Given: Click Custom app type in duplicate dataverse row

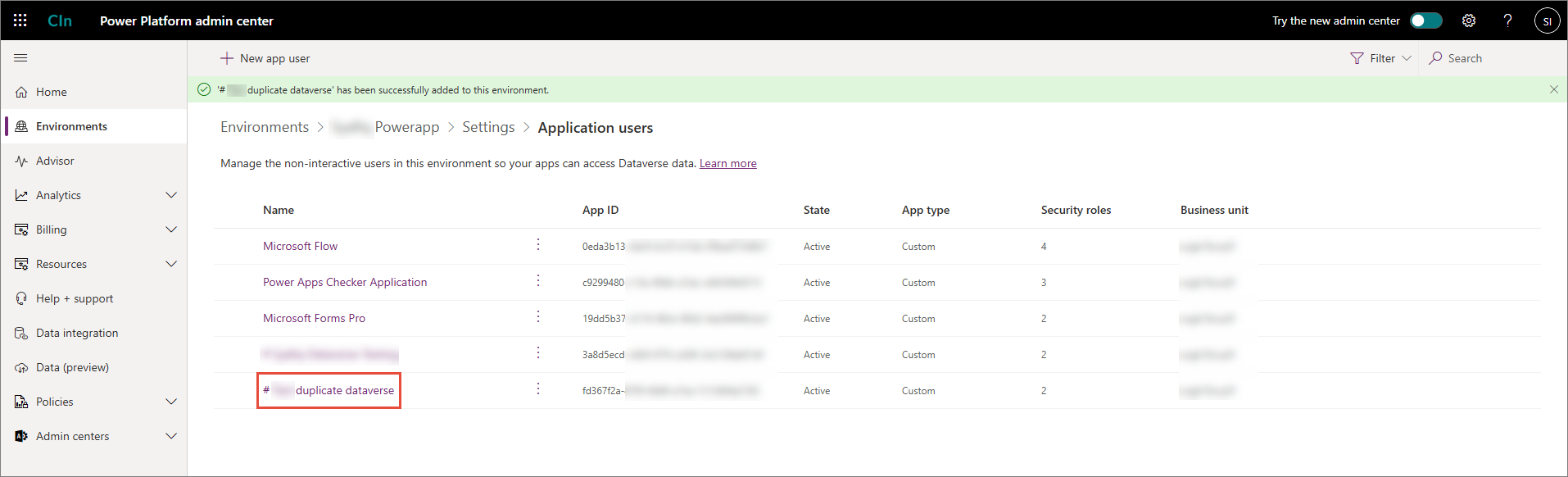Looking at the screenshot, I should point(918,391).
